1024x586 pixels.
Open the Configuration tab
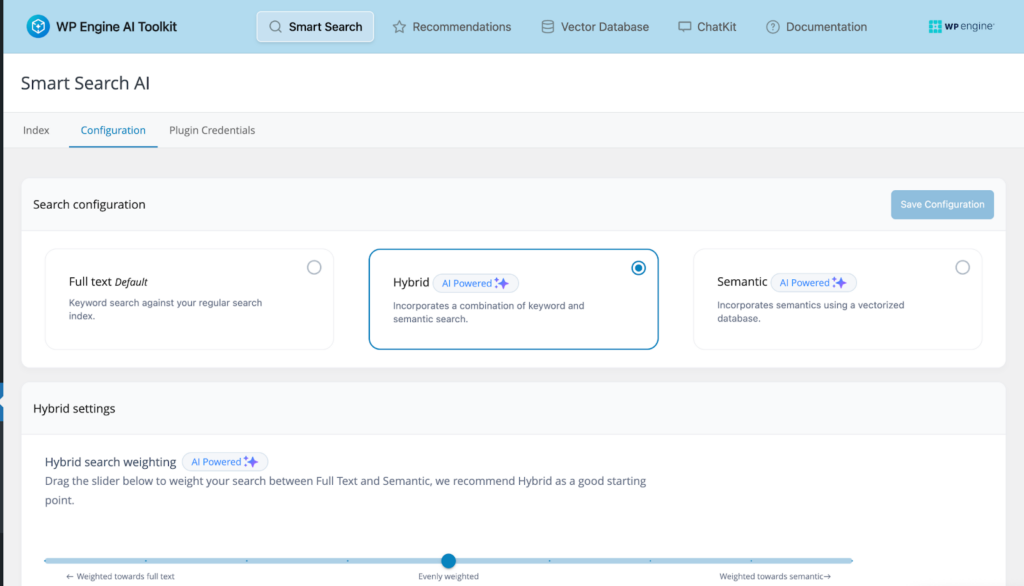(x=113, y=130)
